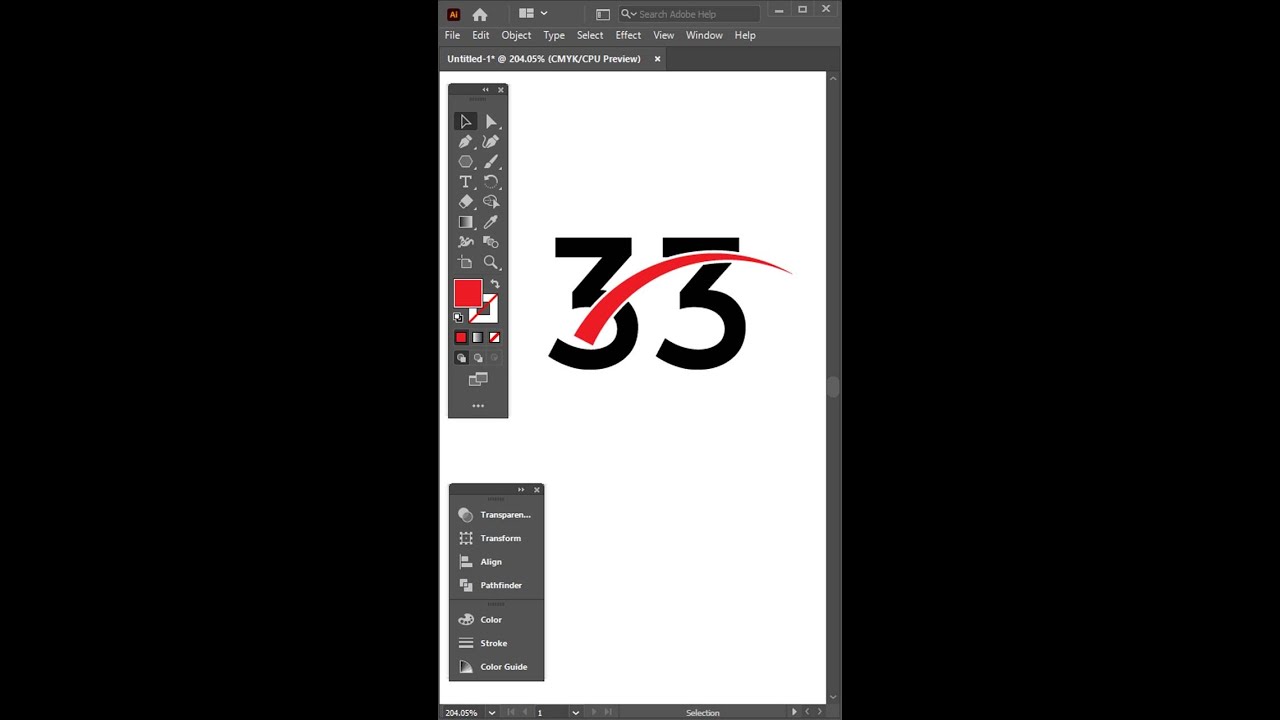Click the Search Adobe Help field
Screen dimensions: 1280x720
[689, 14]
